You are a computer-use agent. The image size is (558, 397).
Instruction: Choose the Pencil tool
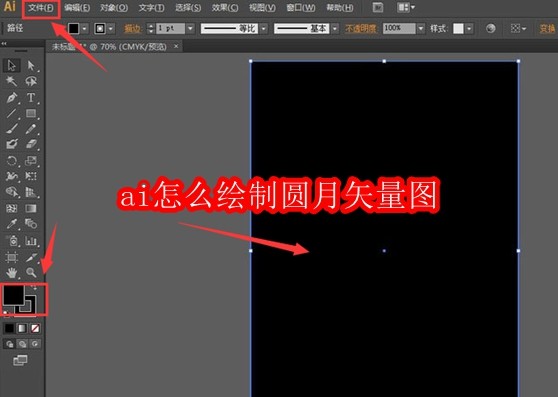[x=31, y=129]
